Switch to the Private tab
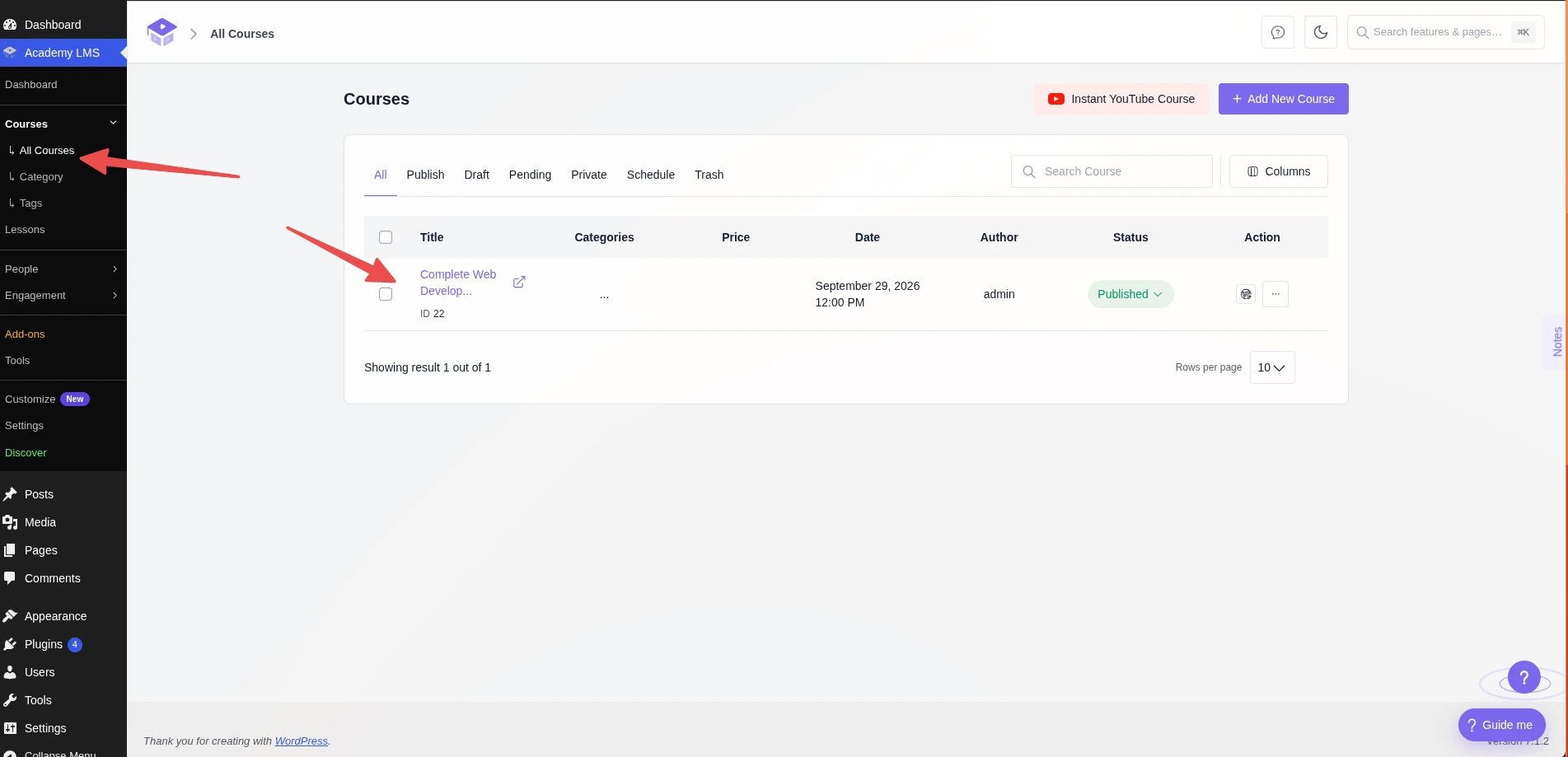This screenshot has height=757, width=1568. coord(589,175)
